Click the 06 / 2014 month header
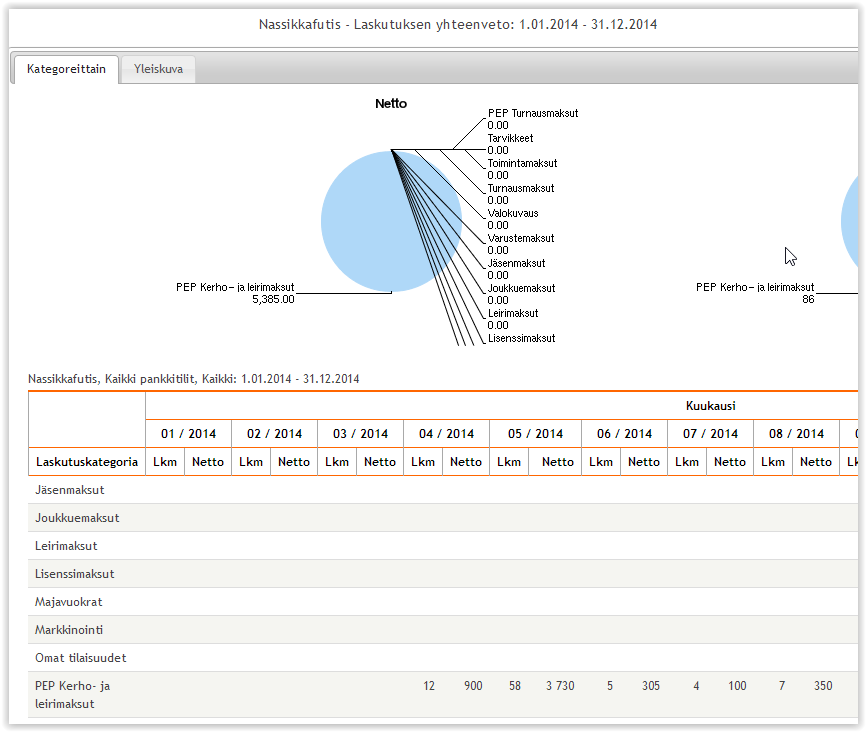Image resolution: width=866 pixels, height=732 pixels. click(624, 434)
